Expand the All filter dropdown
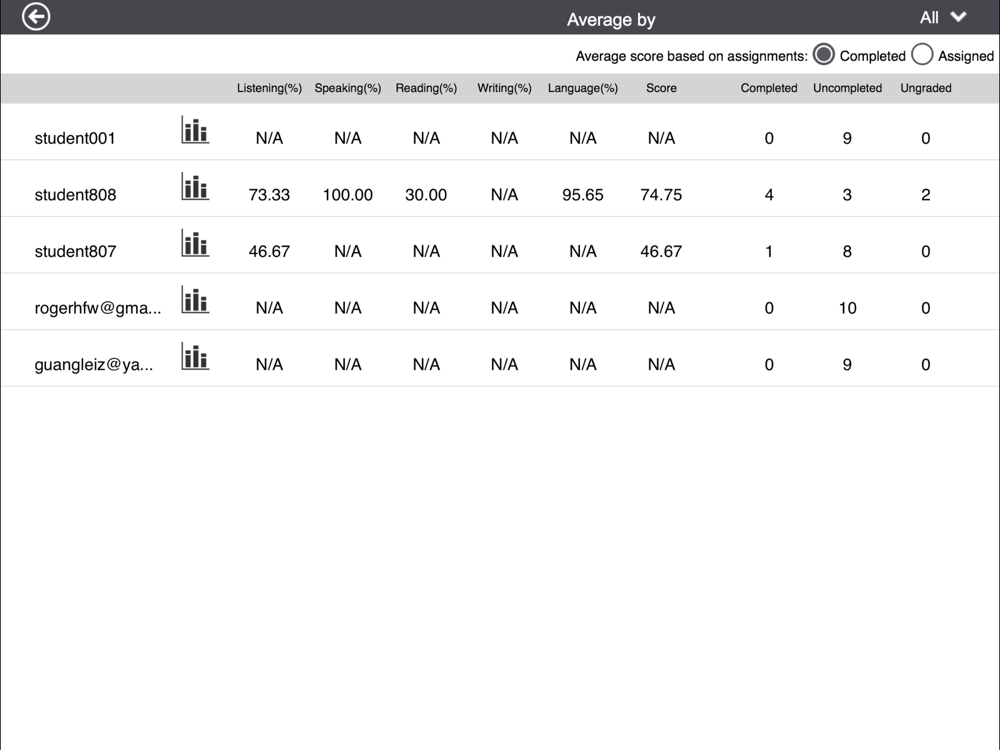 943,17
